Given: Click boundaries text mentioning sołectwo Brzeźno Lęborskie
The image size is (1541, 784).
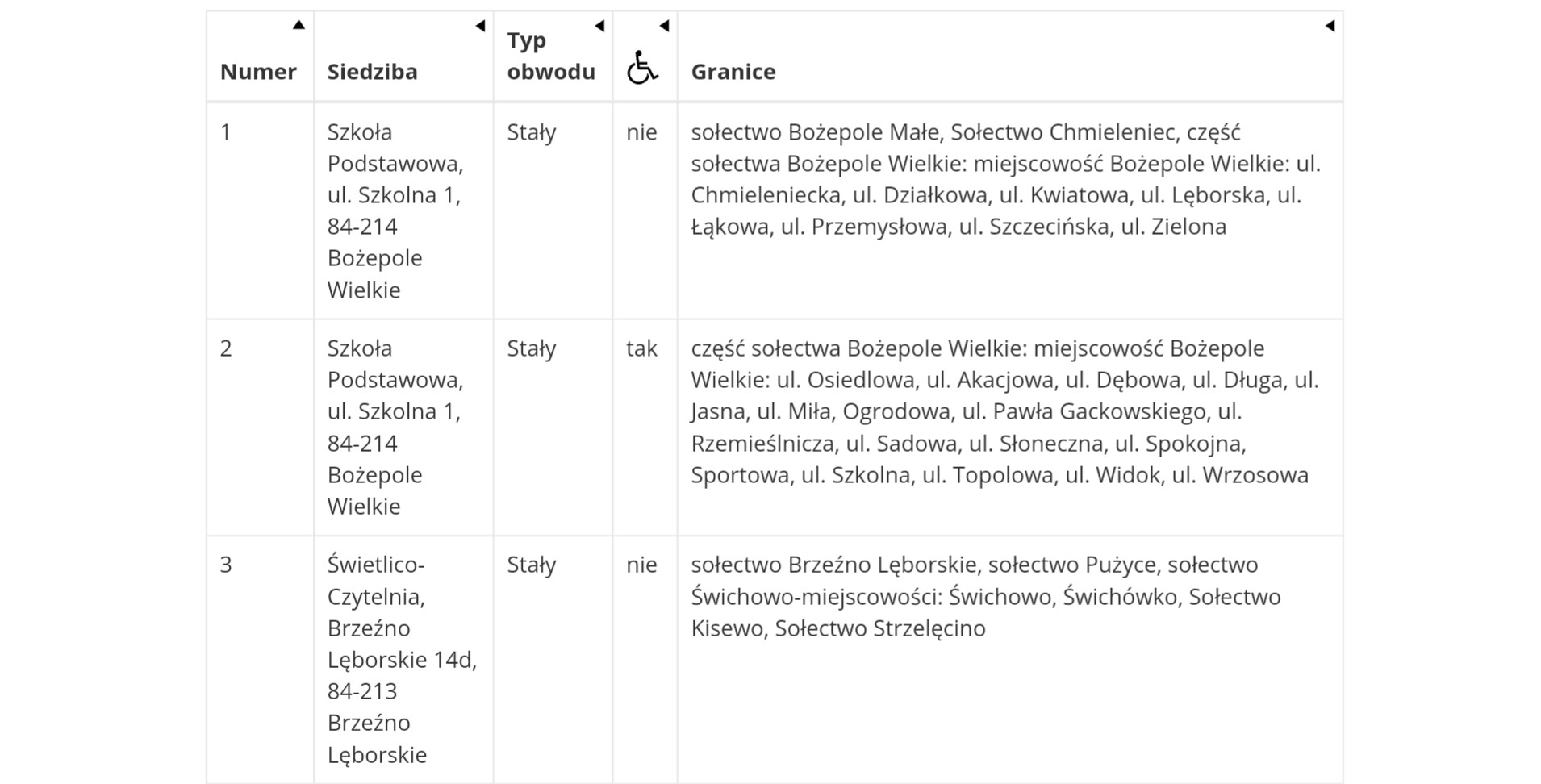Looking at the screenshot, I should pyautogui.click(x=984, y=596).
